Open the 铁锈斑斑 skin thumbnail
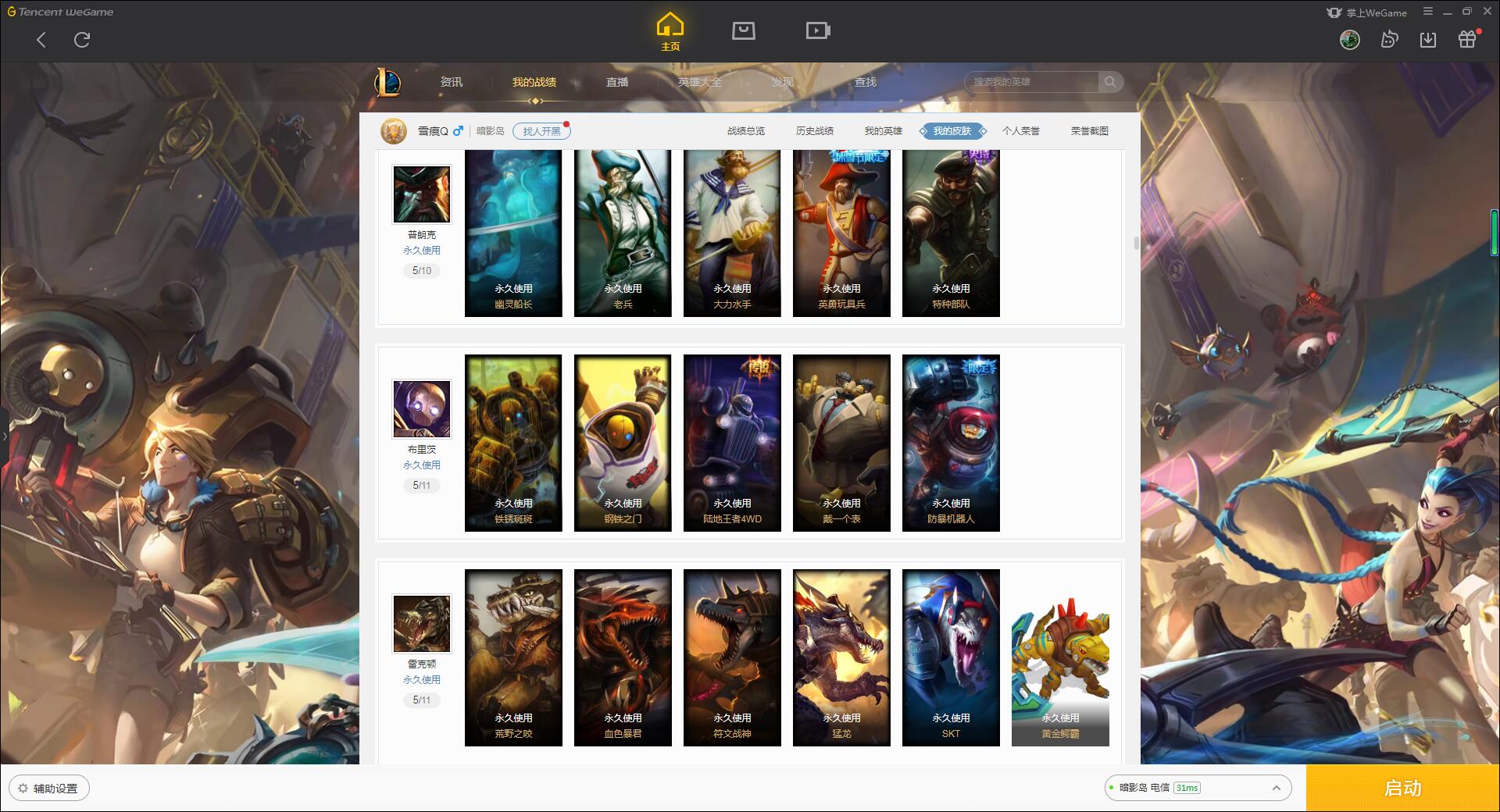The image size is (1500, 812). tap(513, 443)
